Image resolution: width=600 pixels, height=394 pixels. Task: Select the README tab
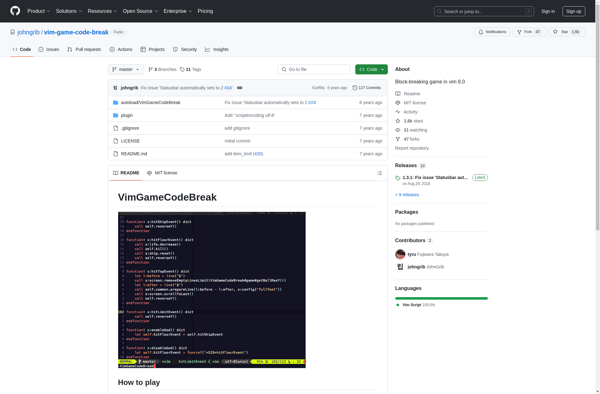click(x=126, y=173)
